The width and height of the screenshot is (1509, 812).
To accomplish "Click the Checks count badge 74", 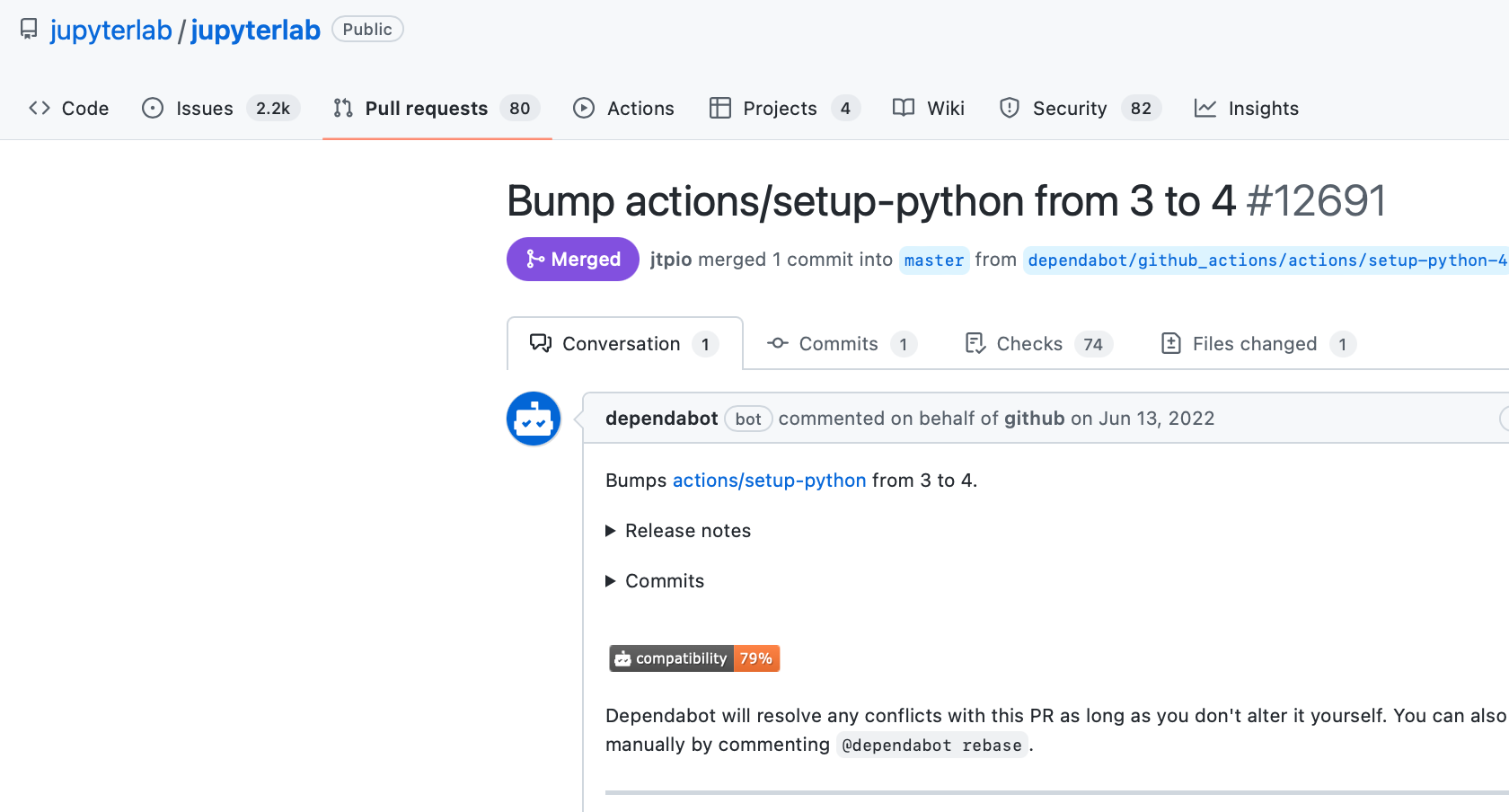I will coord(1093,344).
